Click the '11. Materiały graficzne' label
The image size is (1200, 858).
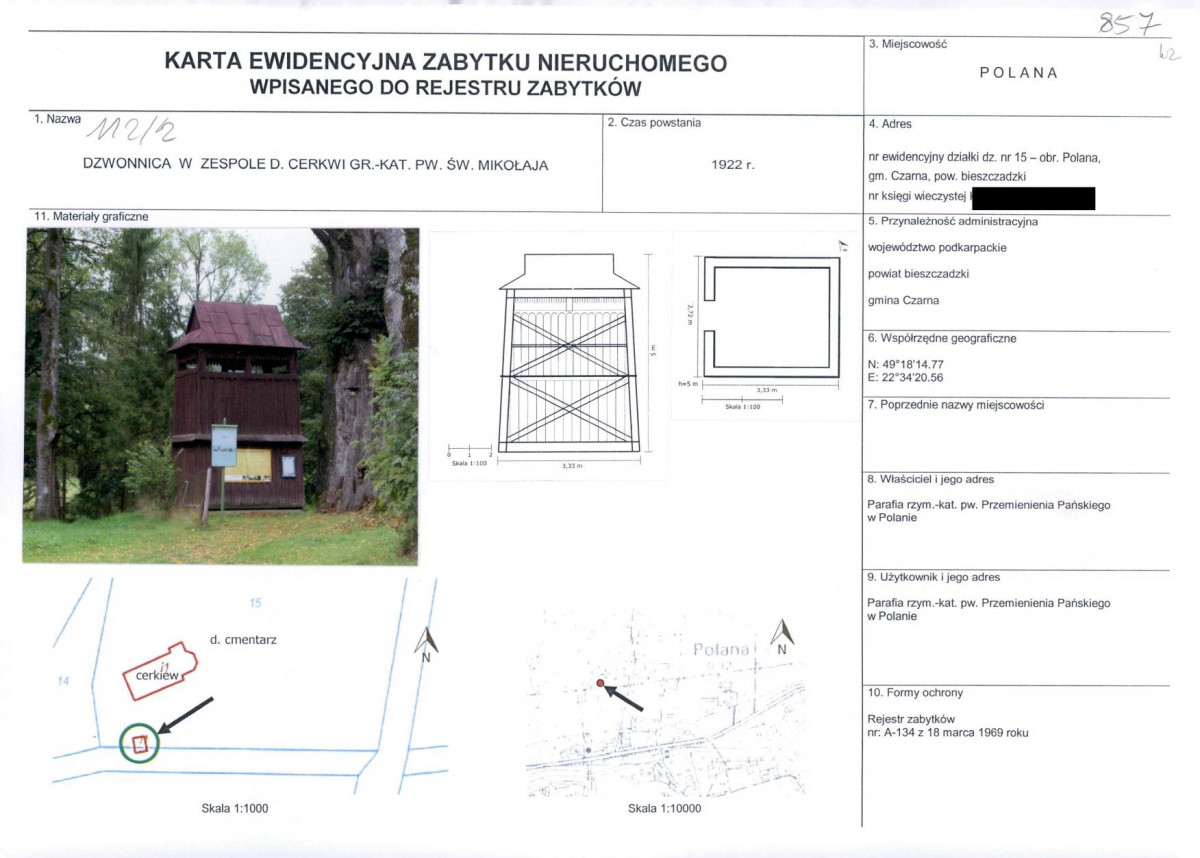91,216
